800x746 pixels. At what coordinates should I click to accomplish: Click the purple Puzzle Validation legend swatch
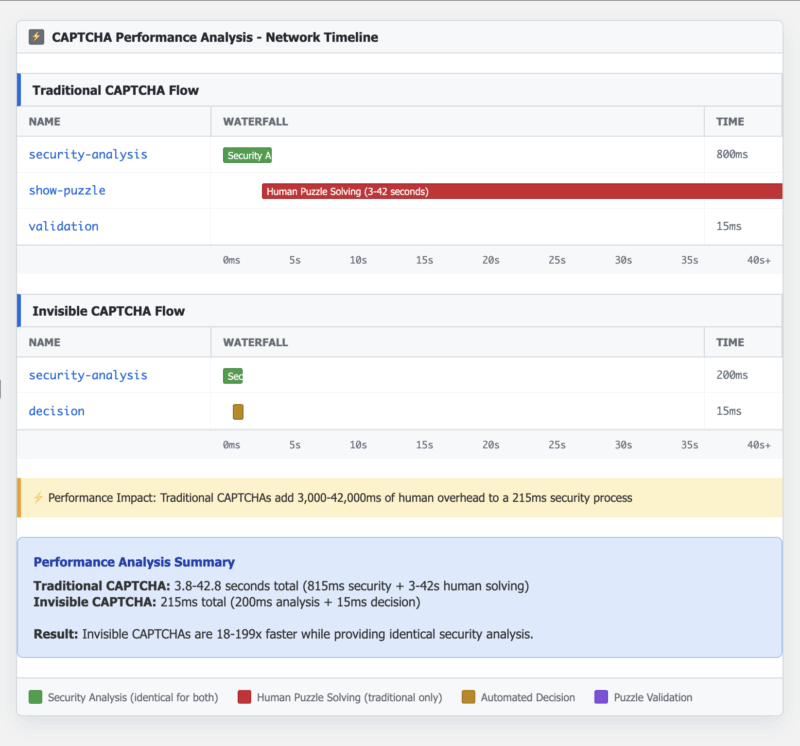601,697
